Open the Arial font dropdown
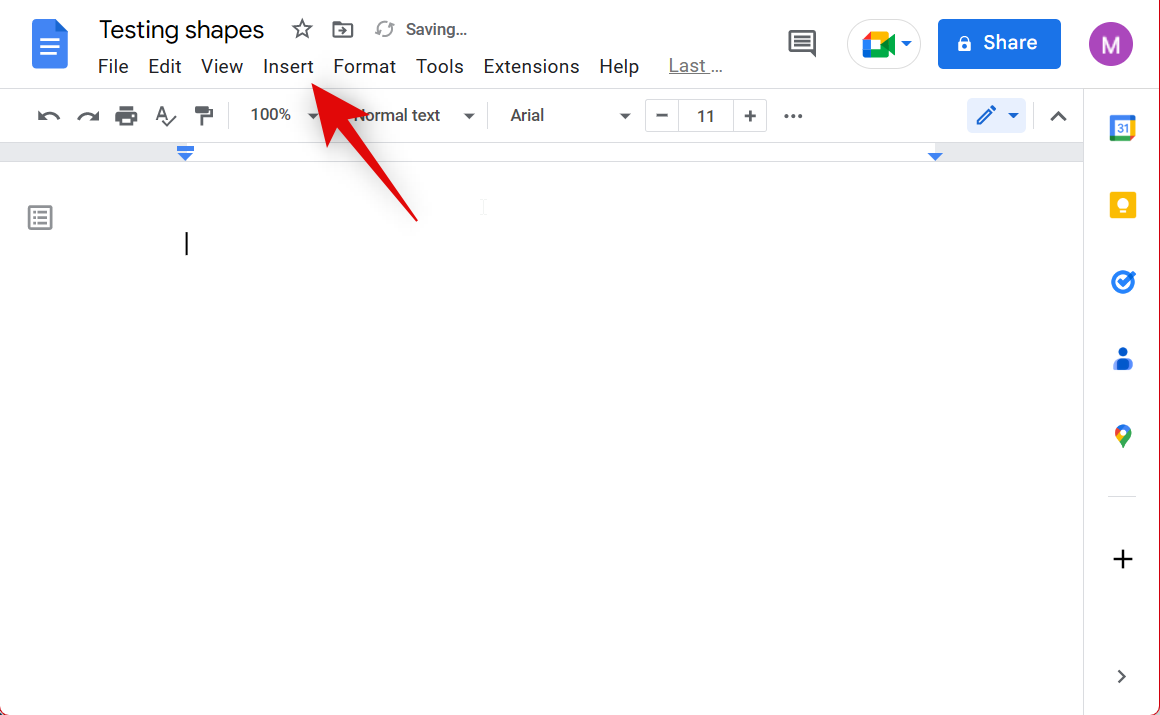 click(570, 116)
